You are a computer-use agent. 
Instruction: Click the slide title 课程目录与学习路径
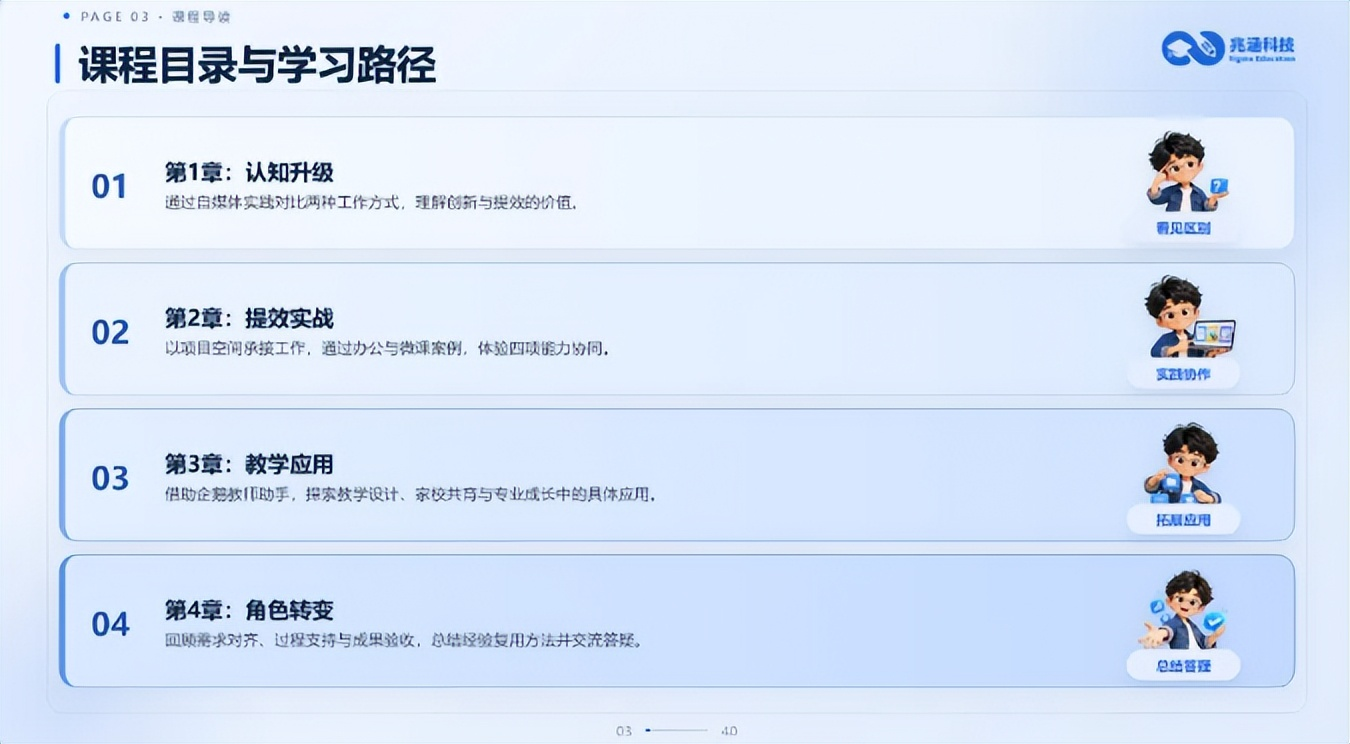pos(257,66)
